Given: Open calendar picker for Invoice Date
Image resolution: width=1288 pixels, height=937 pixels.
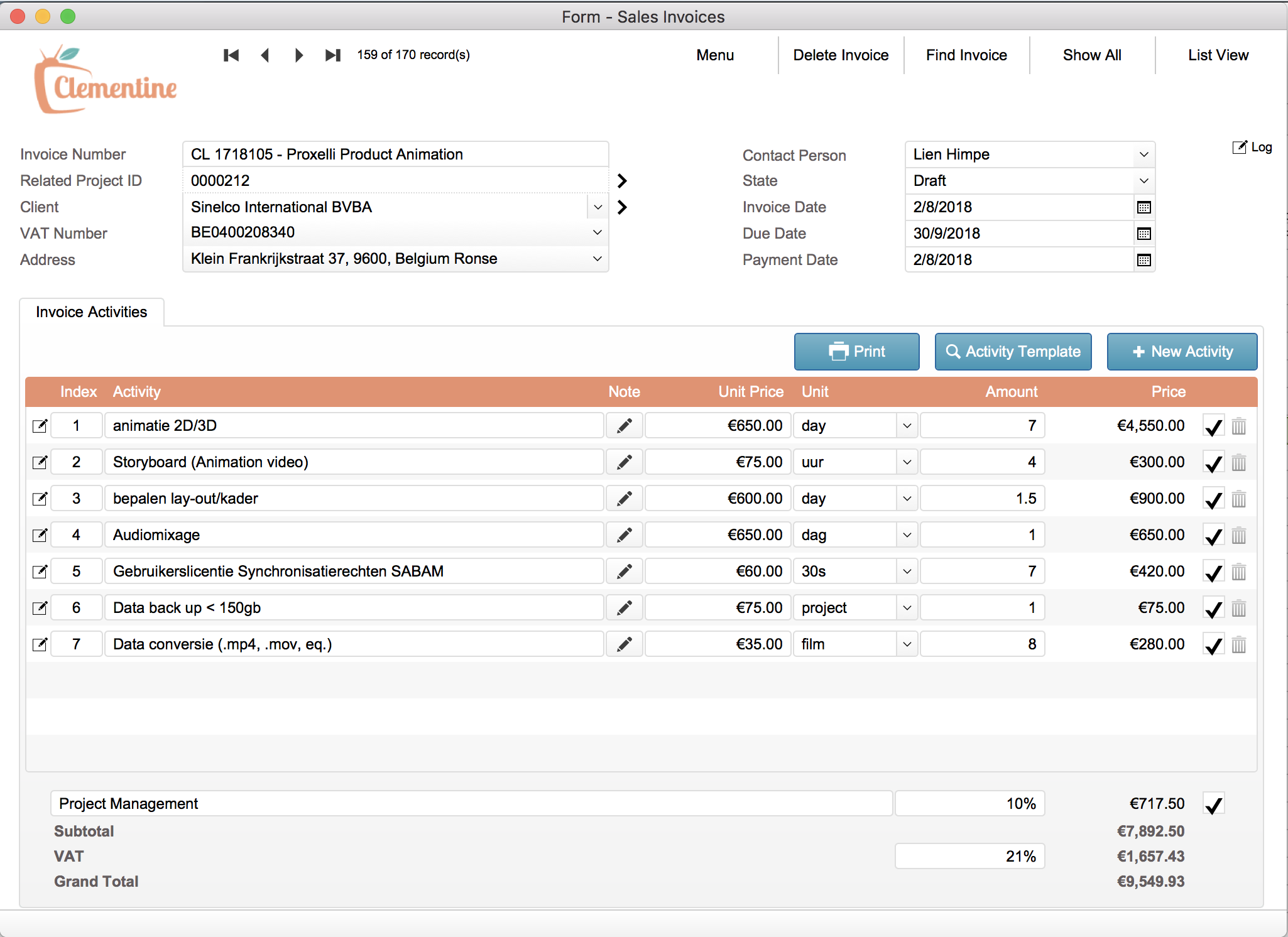Looking at the screenshot, I should tap(1144, 207).
